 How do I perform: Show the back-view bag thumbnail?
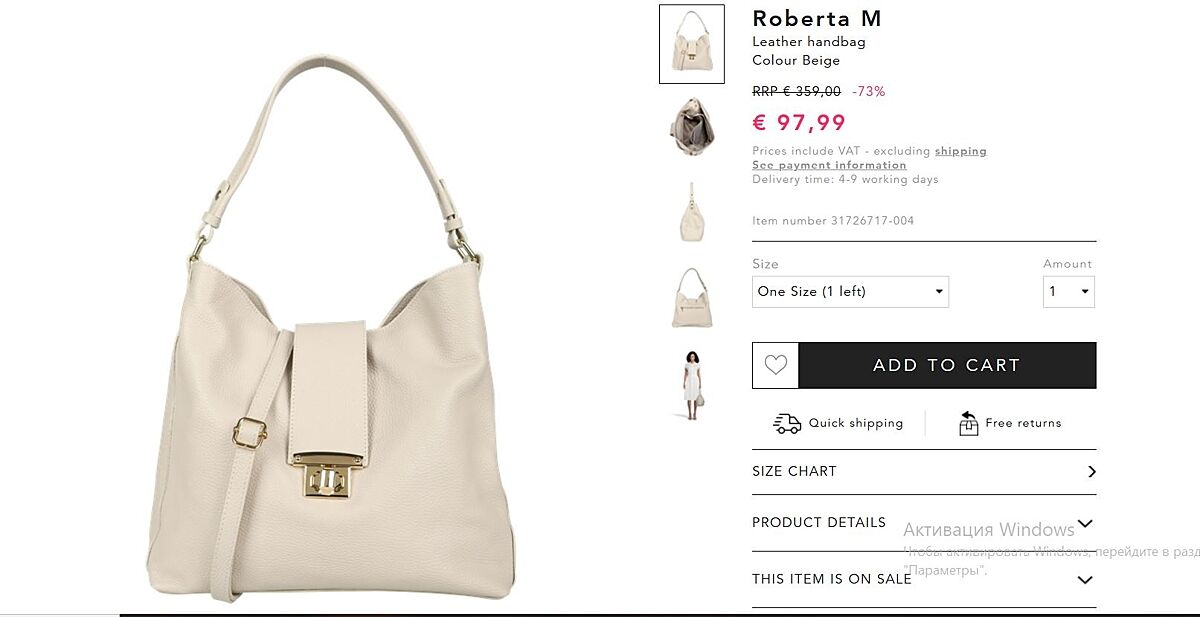click(692, 297)
